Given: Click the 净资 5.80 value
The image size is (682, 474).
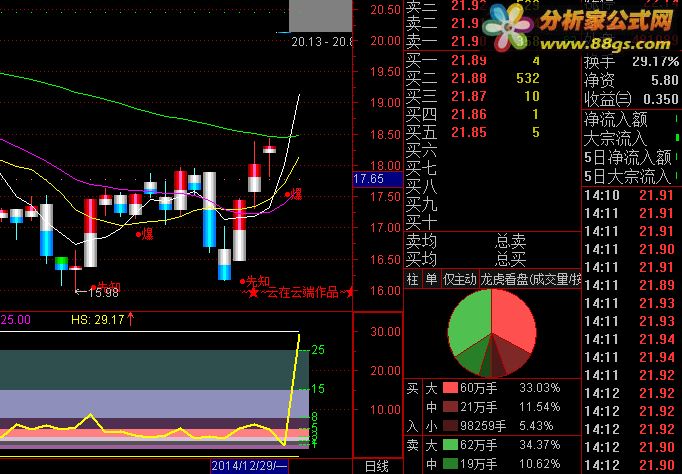Looking at the screenshot, I should 665,80.
